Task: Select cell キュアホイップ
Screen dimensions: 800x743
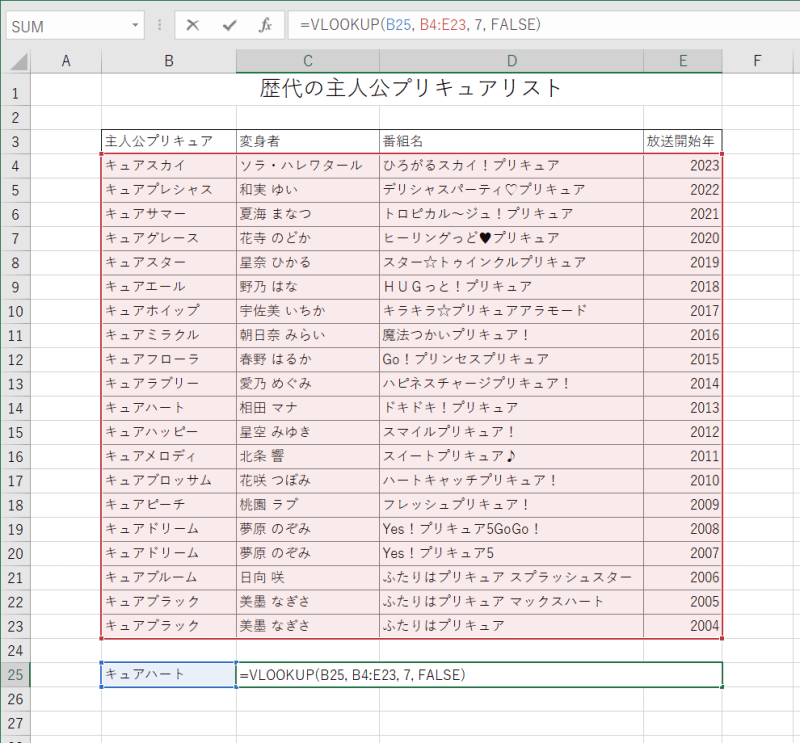Action: tap(169, 311)
